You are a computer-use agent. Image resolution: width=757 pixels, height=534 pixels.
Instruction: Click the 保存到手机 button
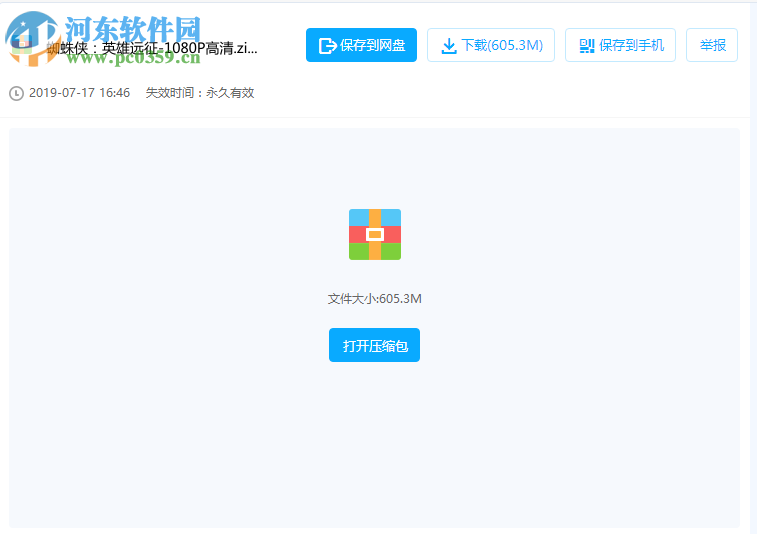pyautogui.click(x=620, y=45)
